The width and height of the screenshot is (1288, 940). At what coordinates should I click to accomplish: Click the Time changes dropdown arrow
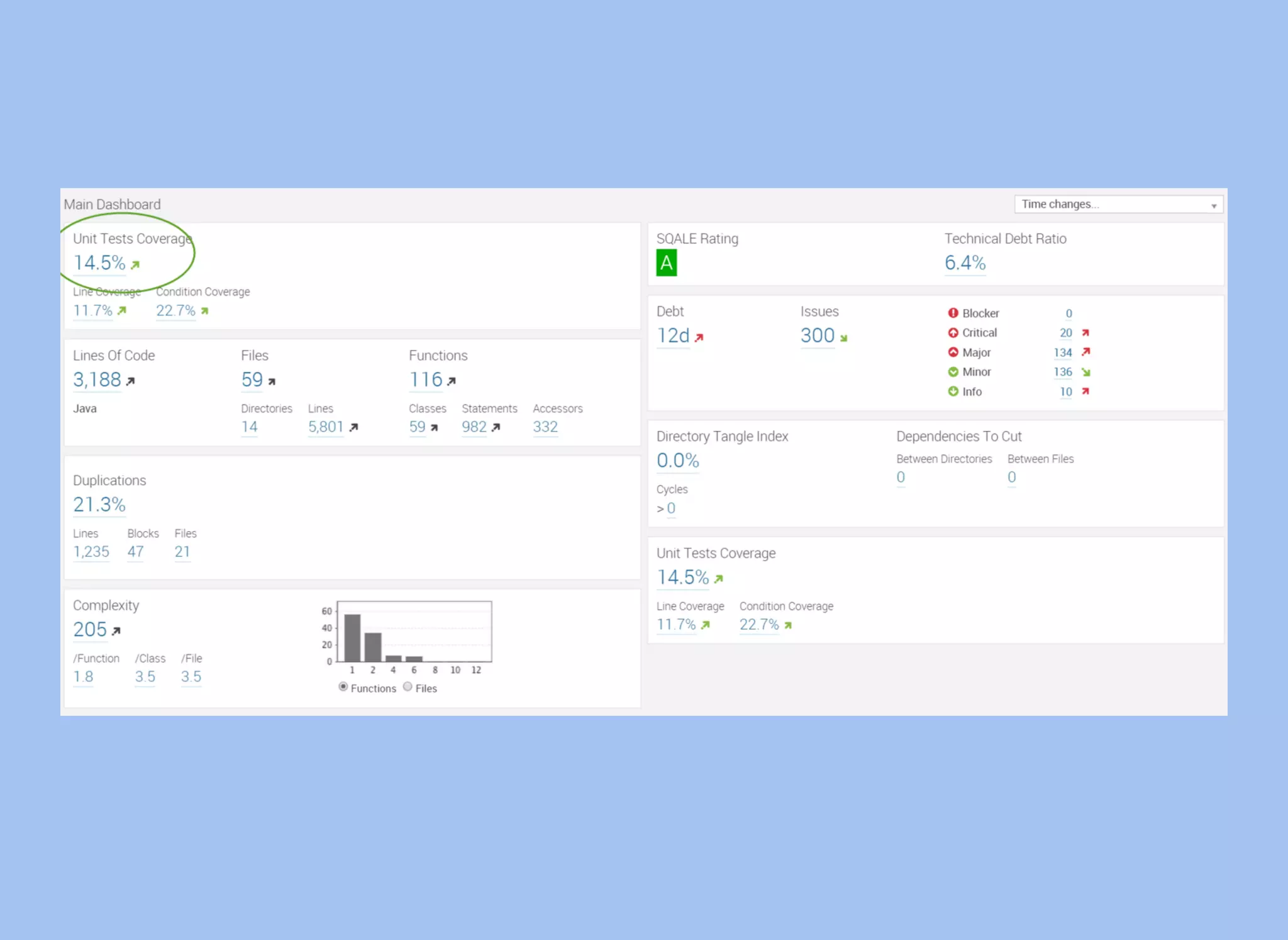[x=1213, y=206]
